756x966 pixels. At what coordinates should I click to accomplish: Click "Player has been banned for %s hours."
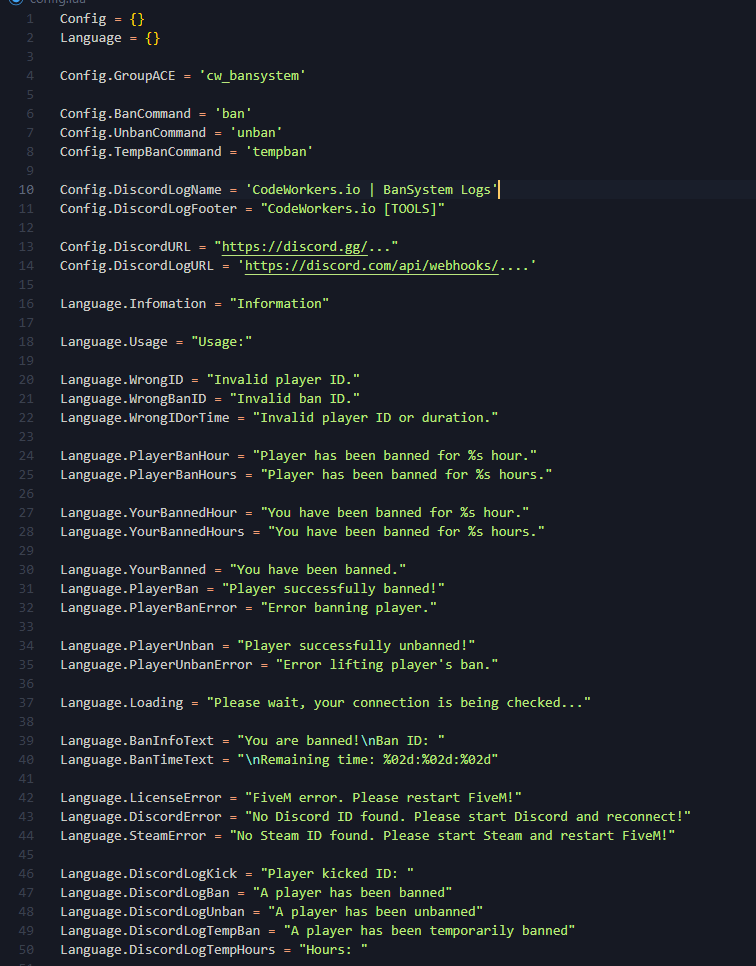407,475
